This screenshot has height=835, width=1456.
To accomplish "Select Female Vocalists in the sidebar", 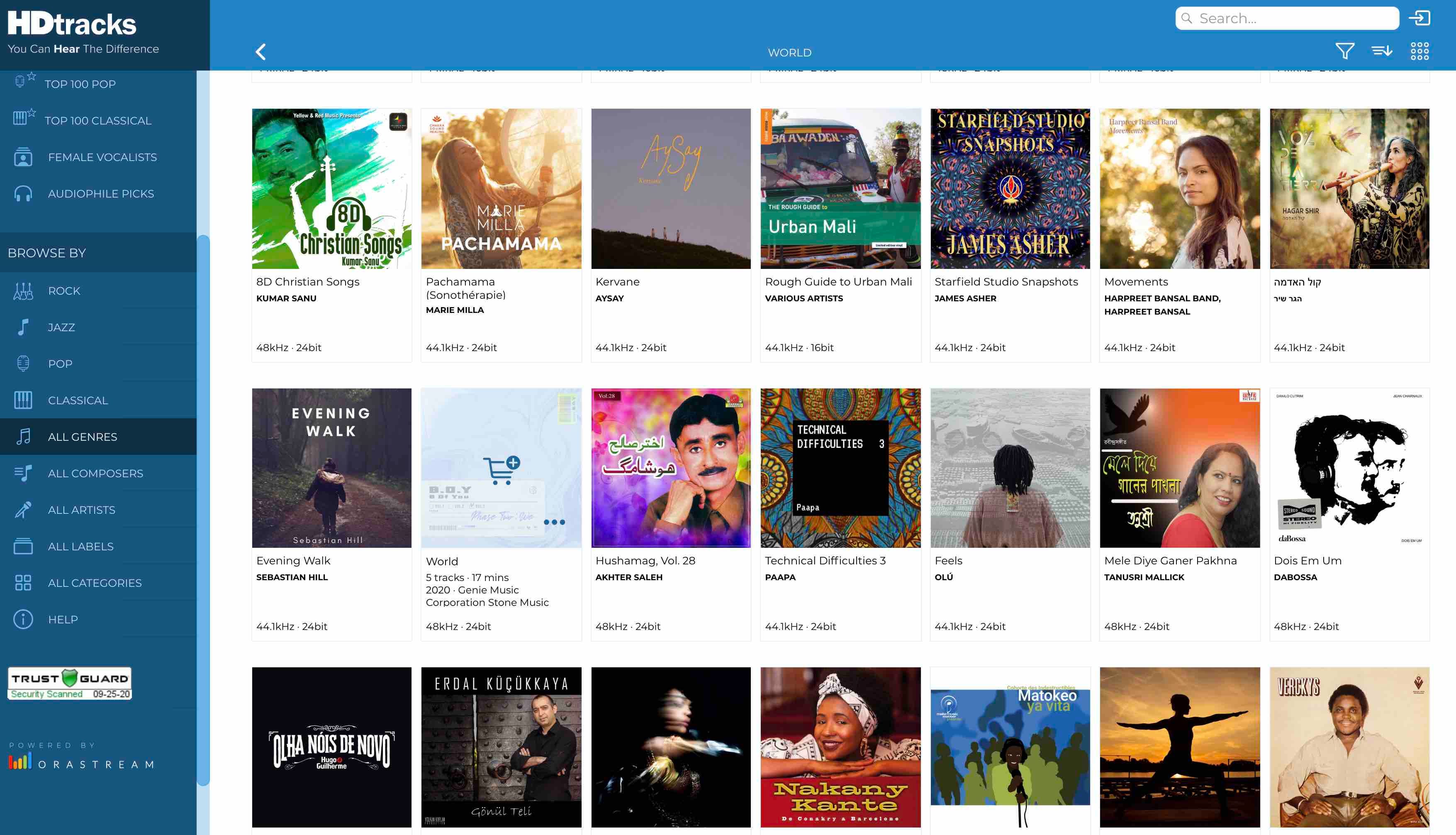I will 102,157.
